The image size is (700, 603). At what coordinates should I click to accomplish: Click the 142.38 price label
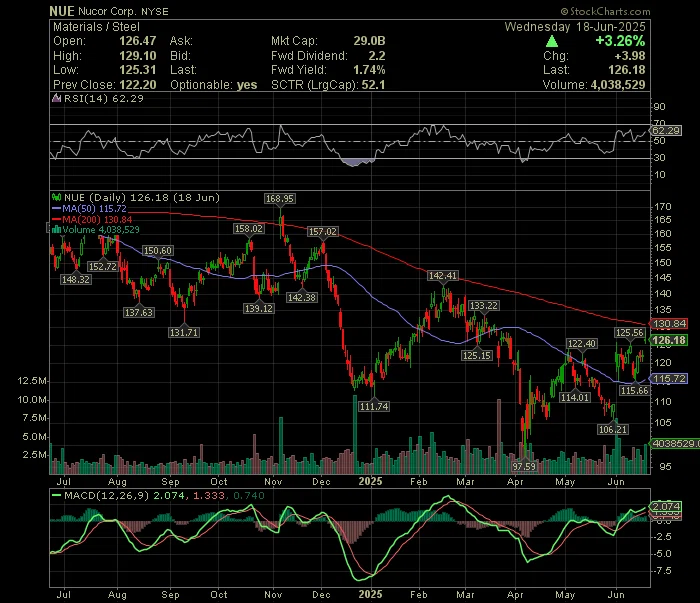[302, 297]
